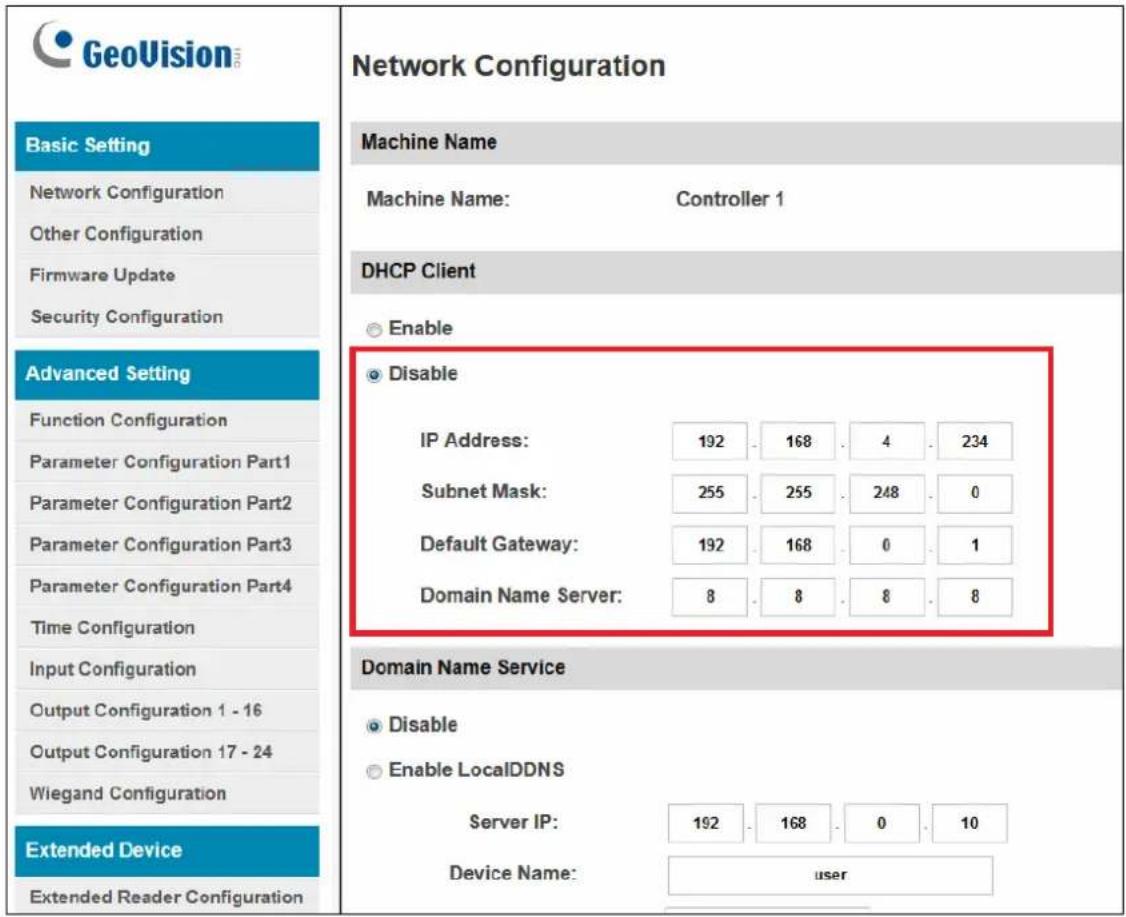Screen dimensions: 1126x917
Task: Click Domain Name Server first octet field
Action: [x=709, y=597]
